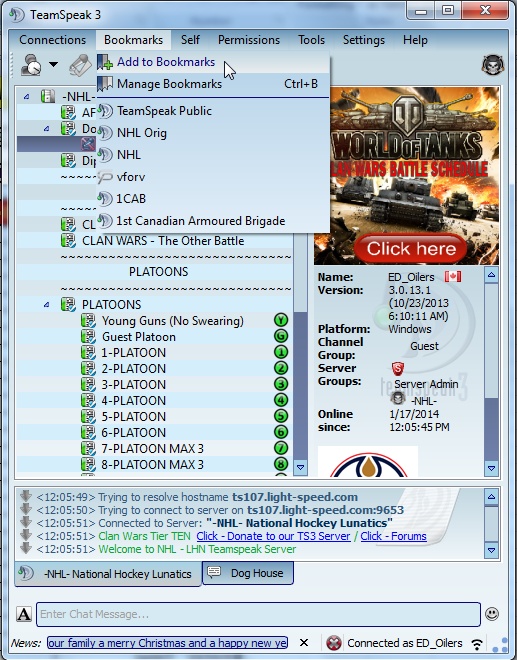This screenshot has height=660, width=517.
Task: Focus the Enter Chat Message field
Action: click(x=258, y=614)
